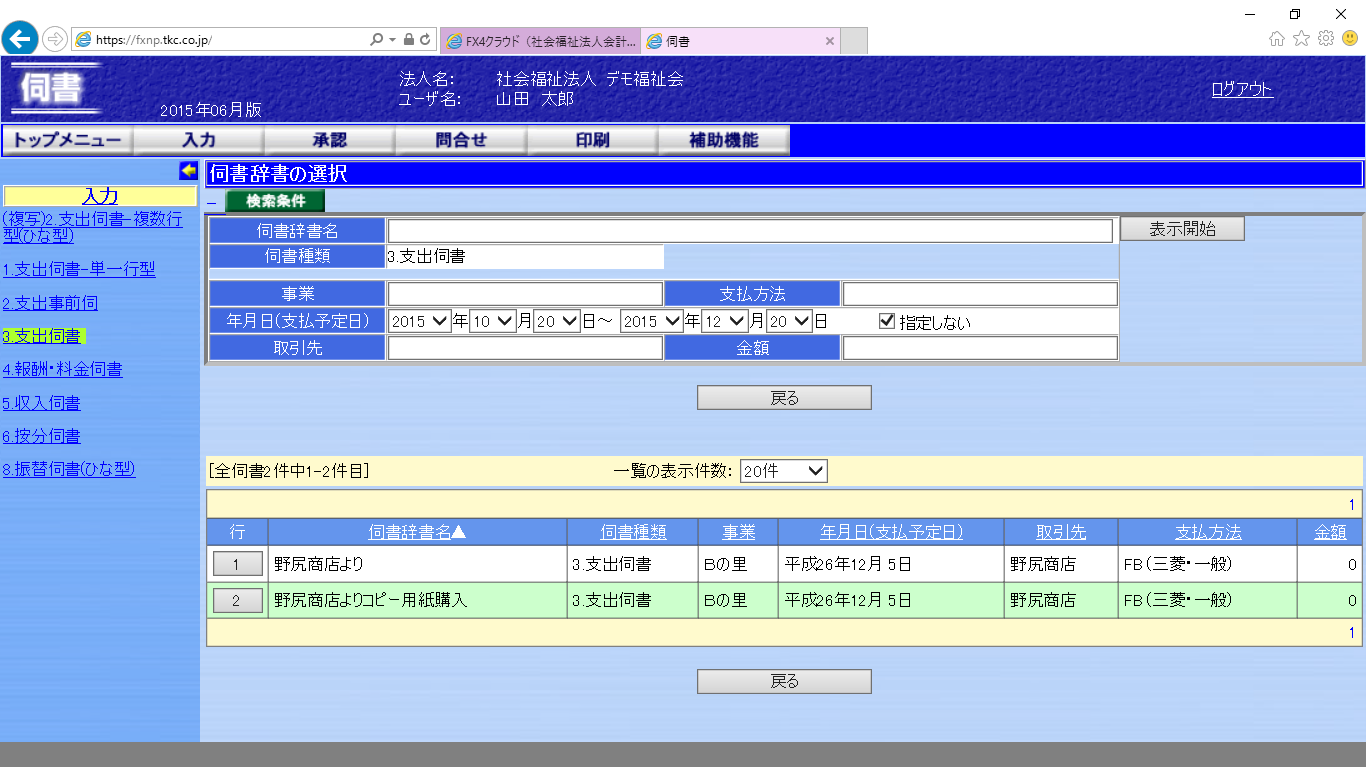Open 1.支出伺書-単一行型 link
Image resolution: width=1366 pixels, height=768 pixels.
coord(79,270)
